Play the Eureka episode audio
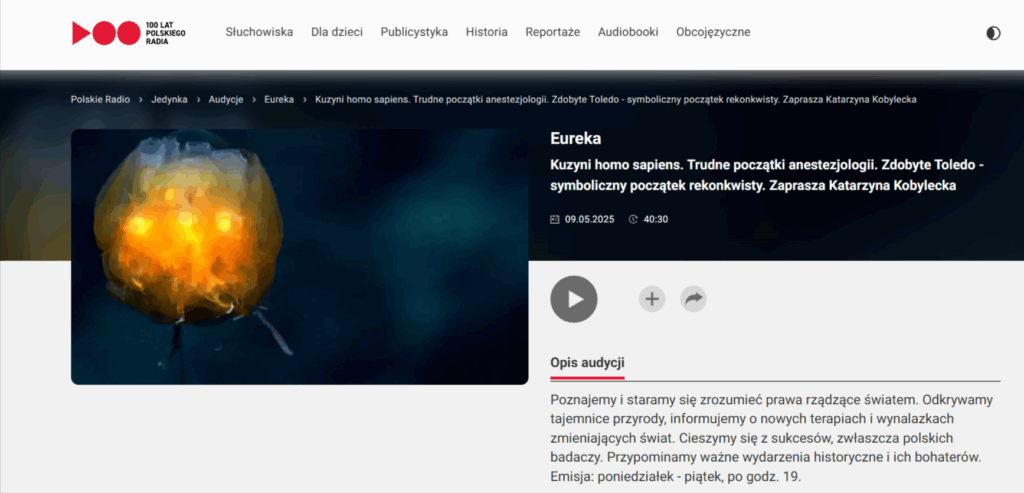The width and height of the screenshot is (1024, 493). pos(574,299)
